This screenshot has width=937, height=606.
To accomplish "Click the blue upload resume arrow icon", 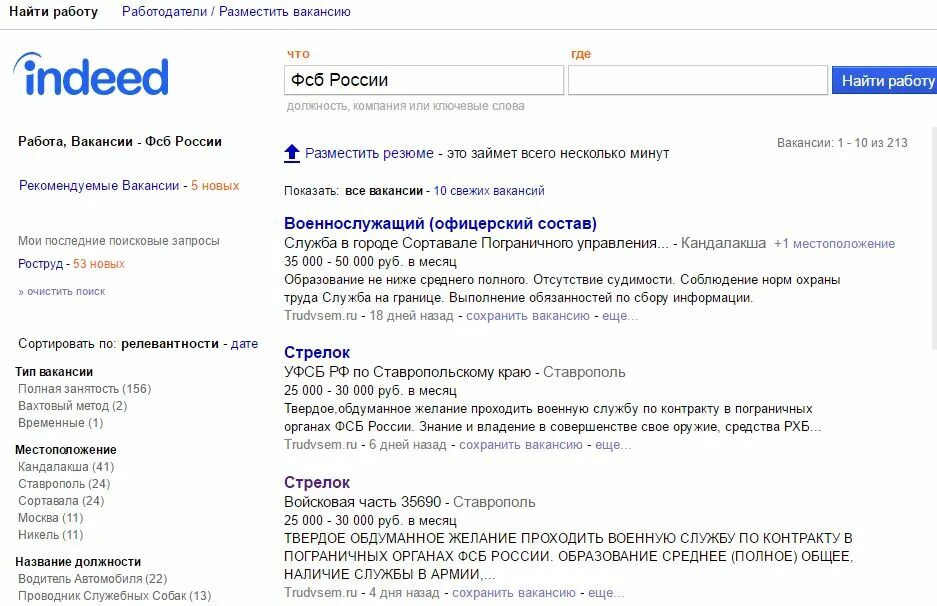I will (292, 154).
